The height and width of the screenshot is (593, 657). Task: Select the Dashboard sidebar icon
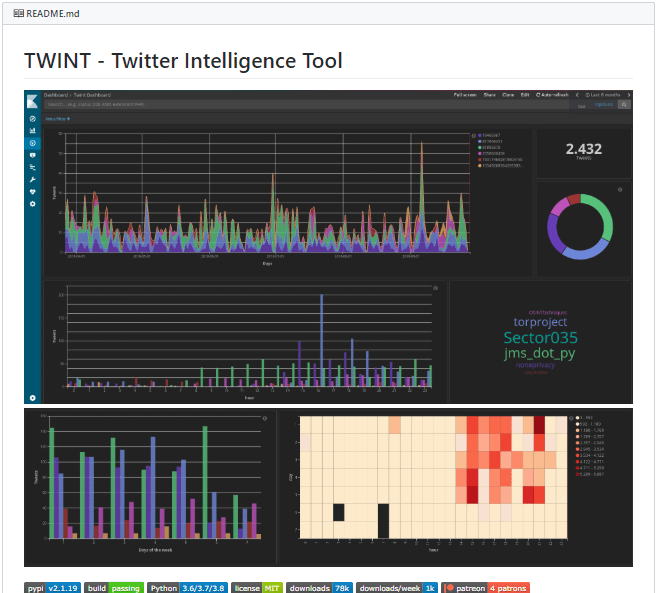click(x=33, y=143)
